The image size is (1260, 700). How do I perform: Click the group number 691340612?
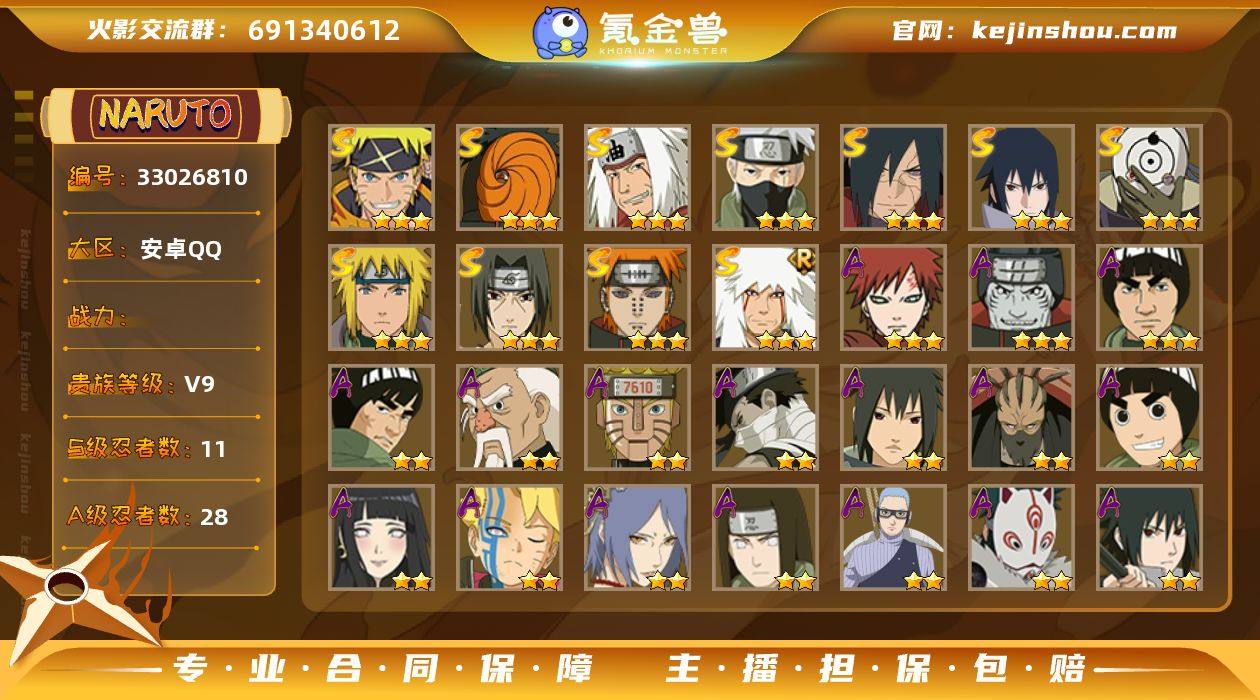coord(324,30)
